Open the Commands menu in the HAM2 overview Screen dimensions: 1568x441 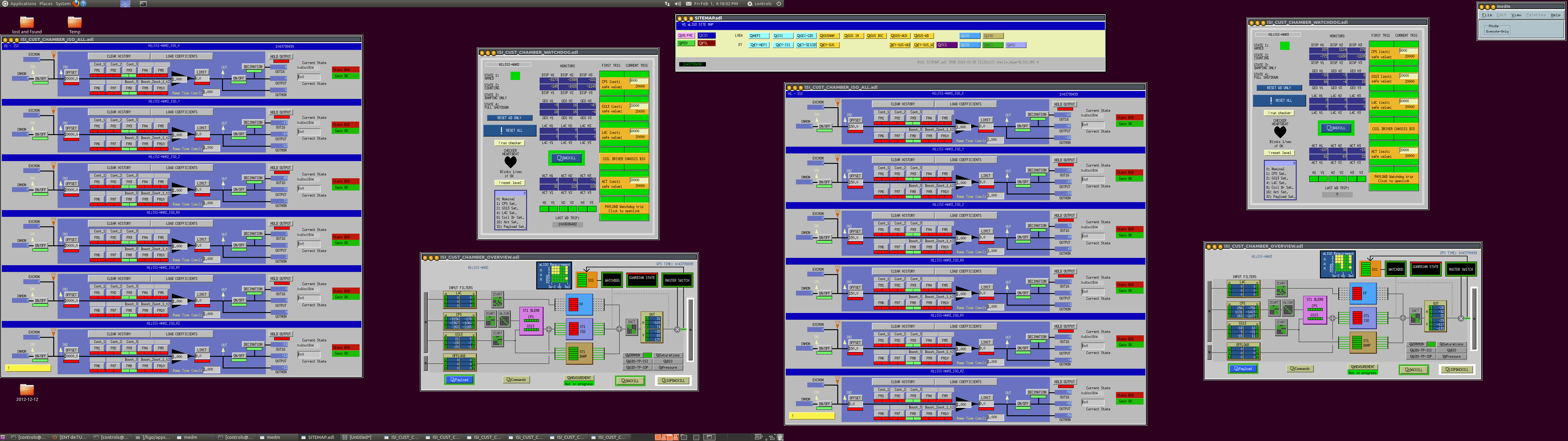(517, 379)
